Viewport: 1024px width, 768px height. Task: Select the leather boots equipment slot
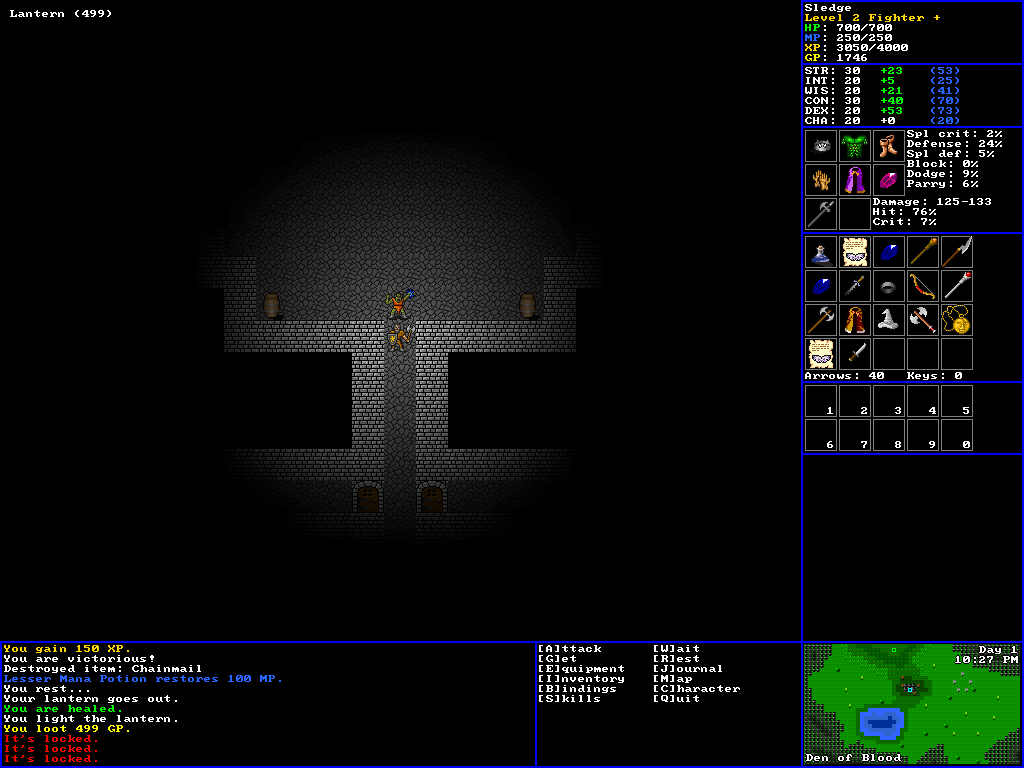coord(889,146)
